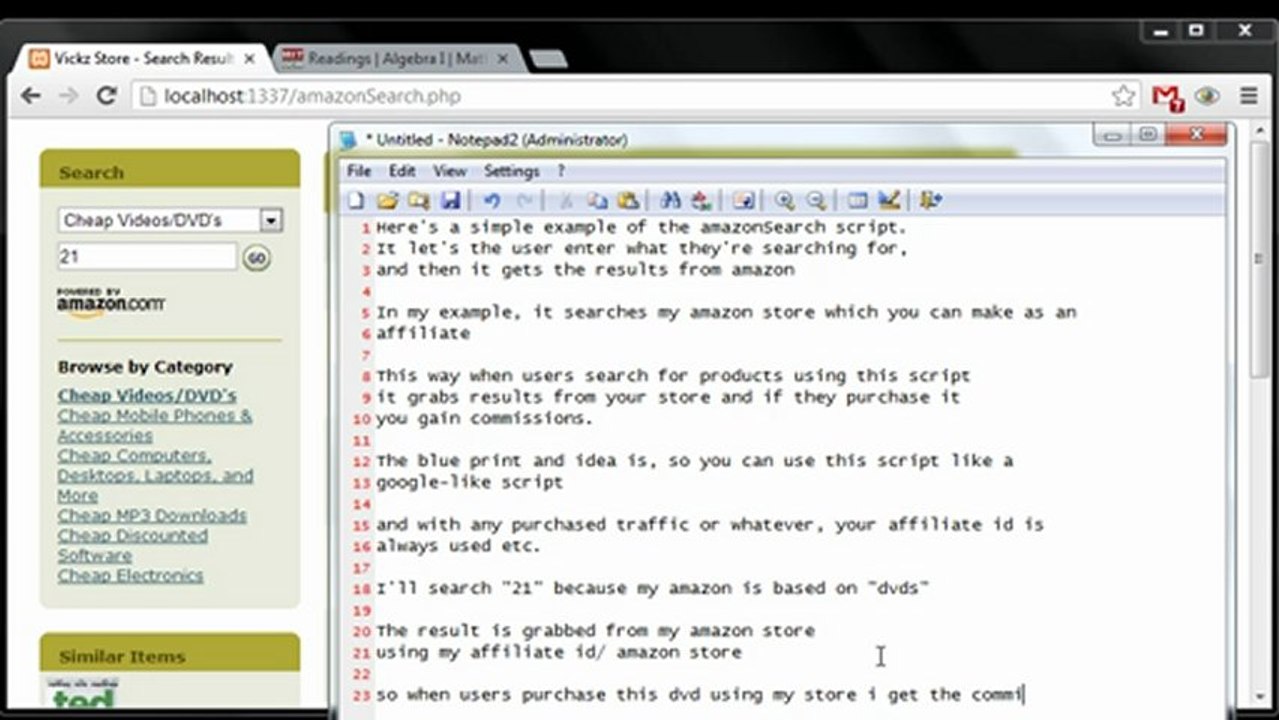This screenshot has height=720, width=1279.
Task: Click the Exit icon in the Notepad2 toolbar
Action: click(x=930, y=201)
